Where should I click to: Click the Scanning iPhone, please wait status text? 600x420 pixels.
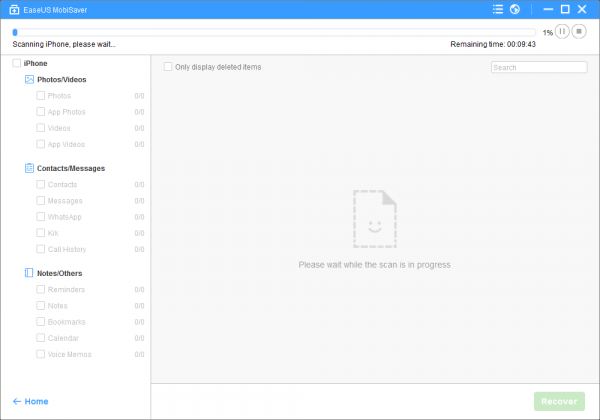pyautogui.click(x=64, y=44)
